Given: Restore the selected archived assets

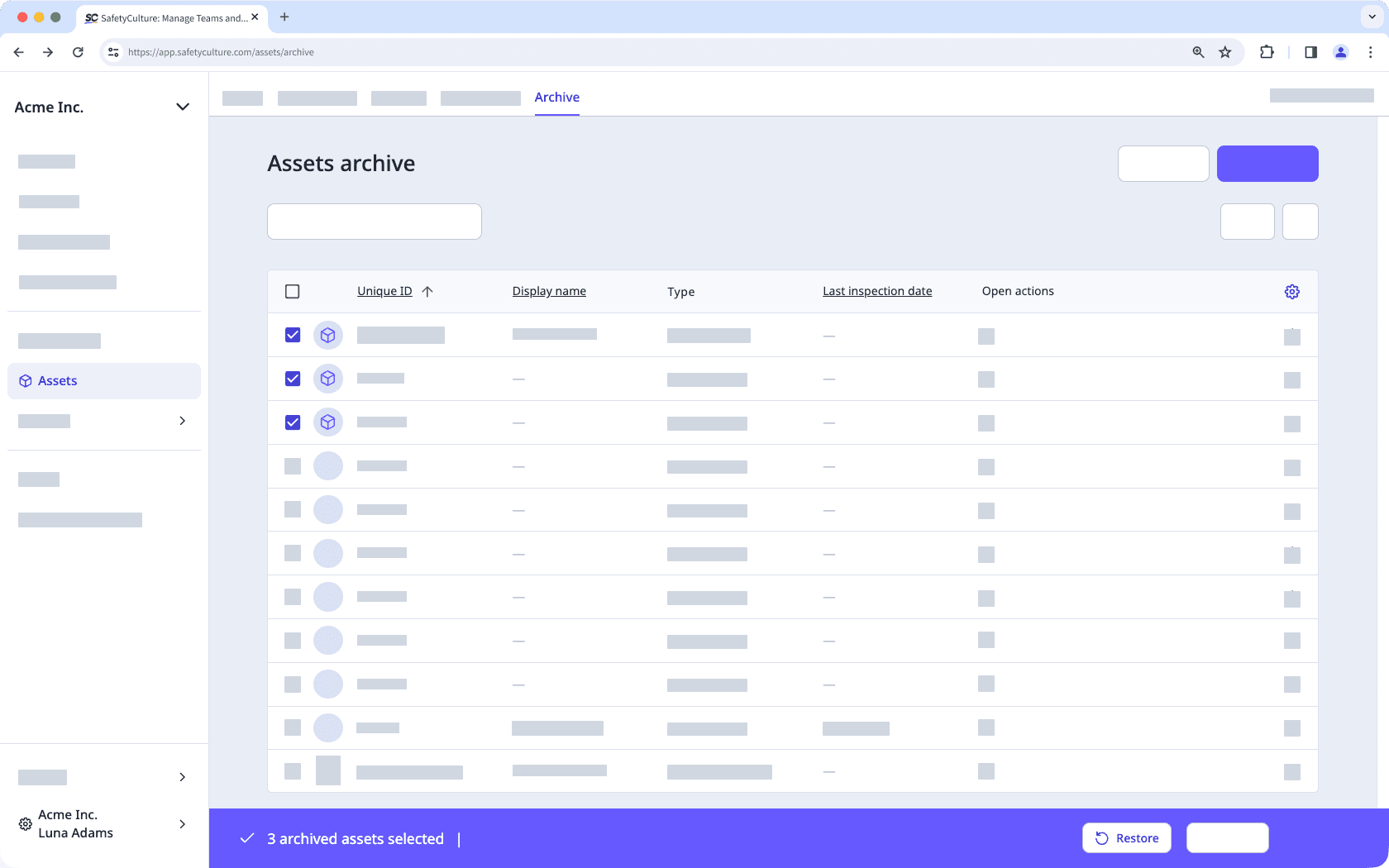Looking at the screenshot, I should pyautogui.click(x=1126, y=837).
